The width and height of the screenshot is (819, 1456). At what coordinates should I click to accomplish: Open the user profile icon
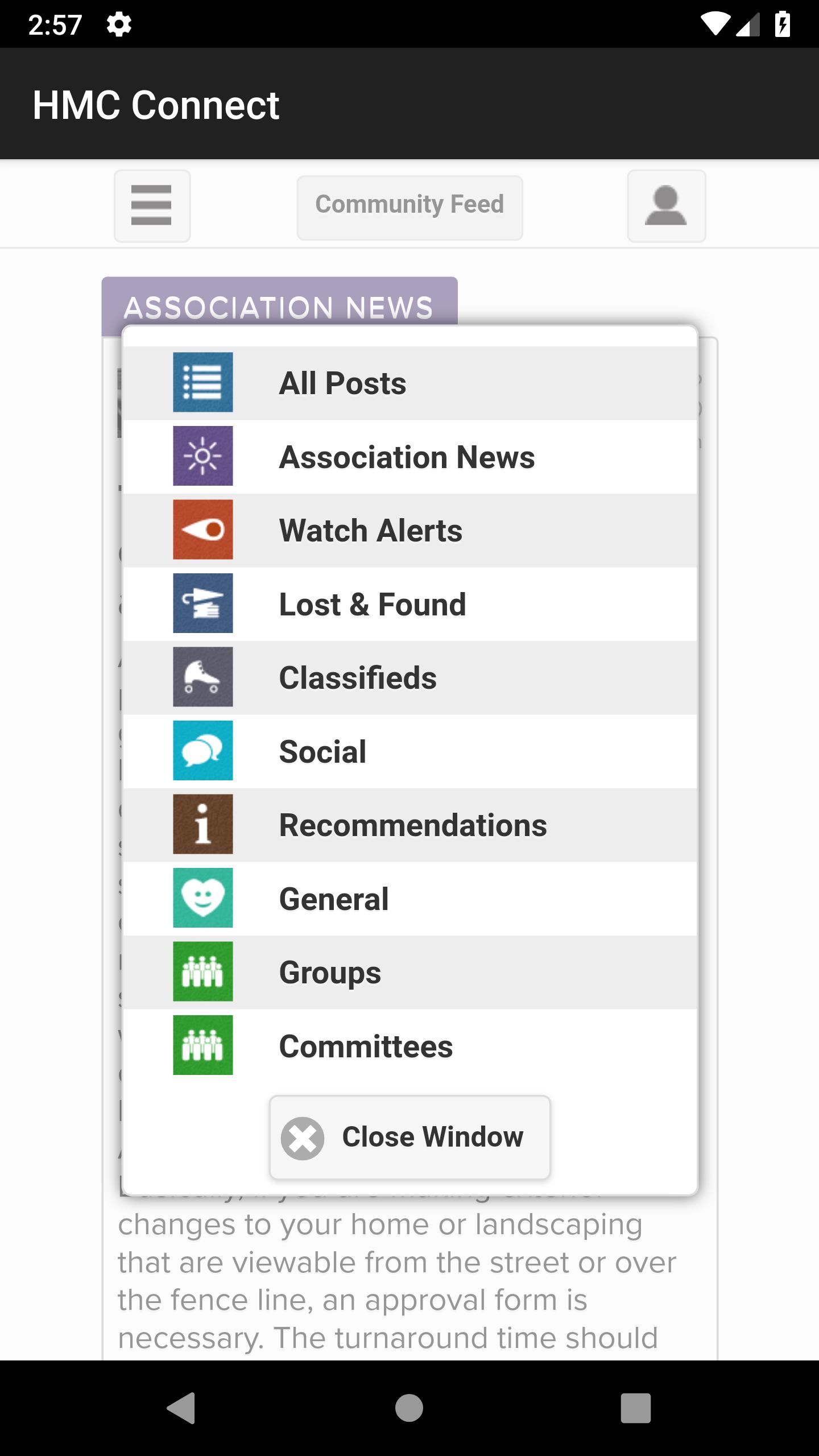point(667,206)
